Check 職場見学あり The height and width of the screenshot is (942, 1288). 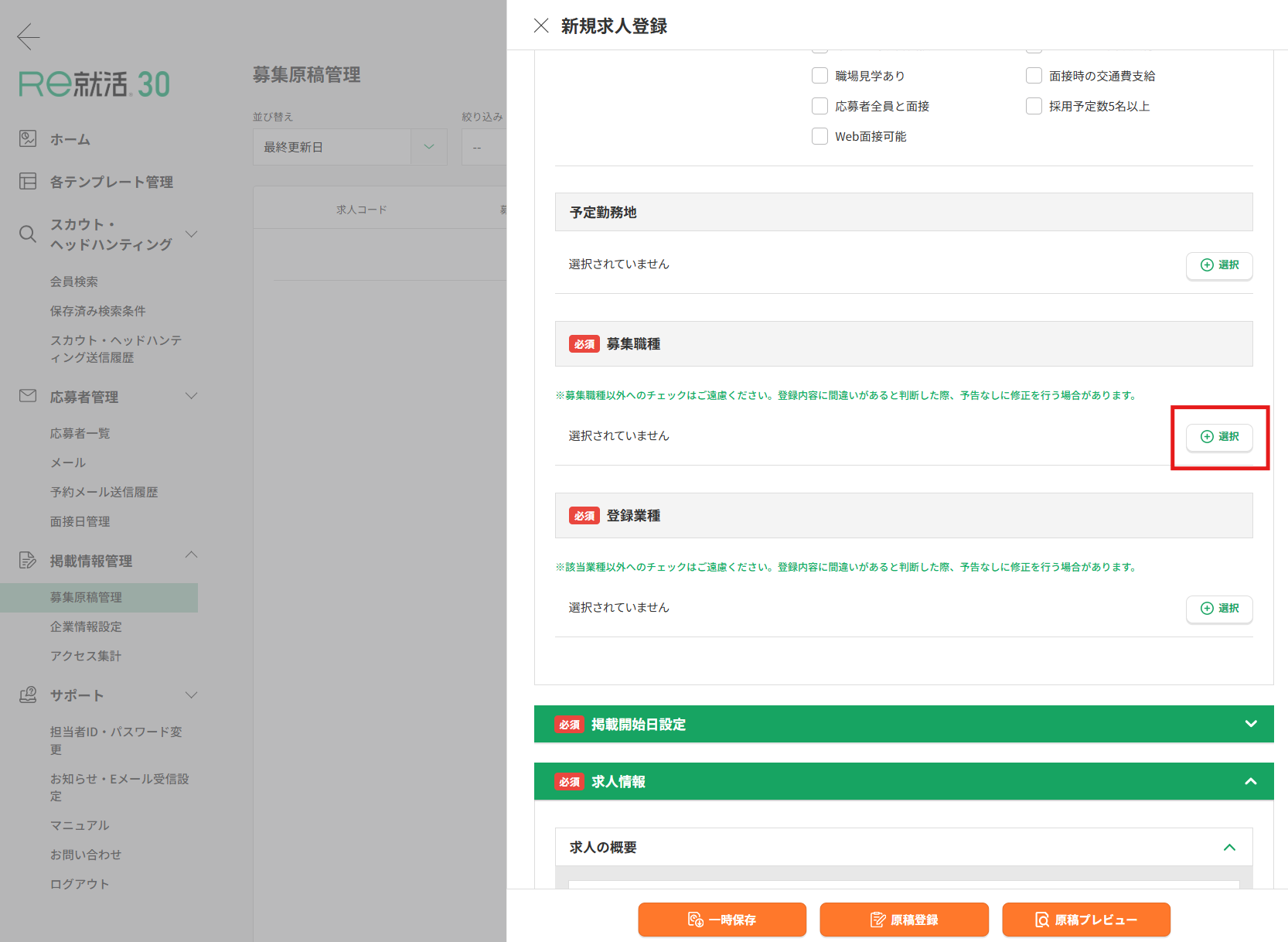[819, 76]
